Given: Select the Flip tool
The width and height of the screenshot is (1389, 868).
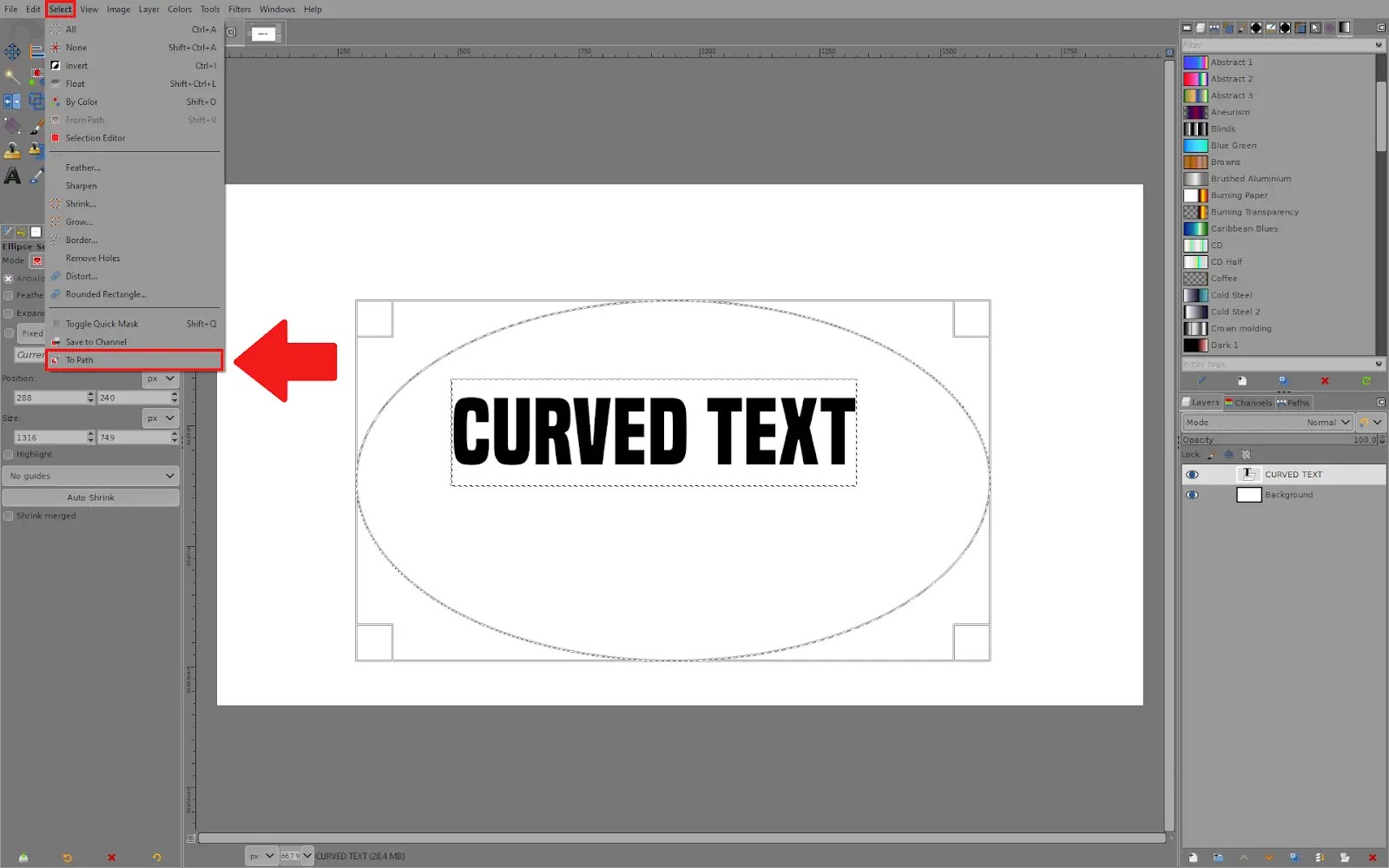Looking at the screenshot, I should click(x=12, y=101).
